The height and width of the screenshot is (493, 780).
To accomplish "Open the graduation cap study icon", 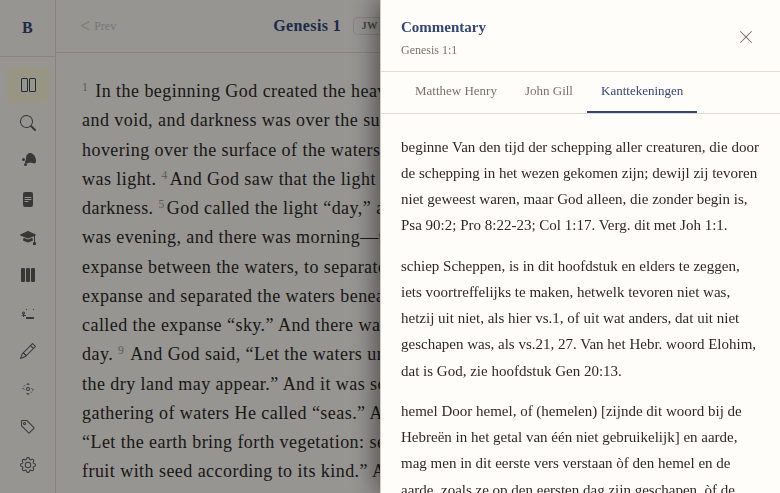I will [x=28, y=237].
